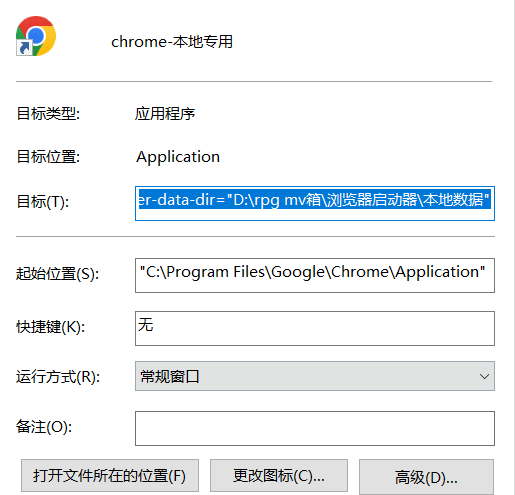Click the 目标位置: label
Image resolution: width=515 pixels, height=495 pixels.
click(48, 156)
